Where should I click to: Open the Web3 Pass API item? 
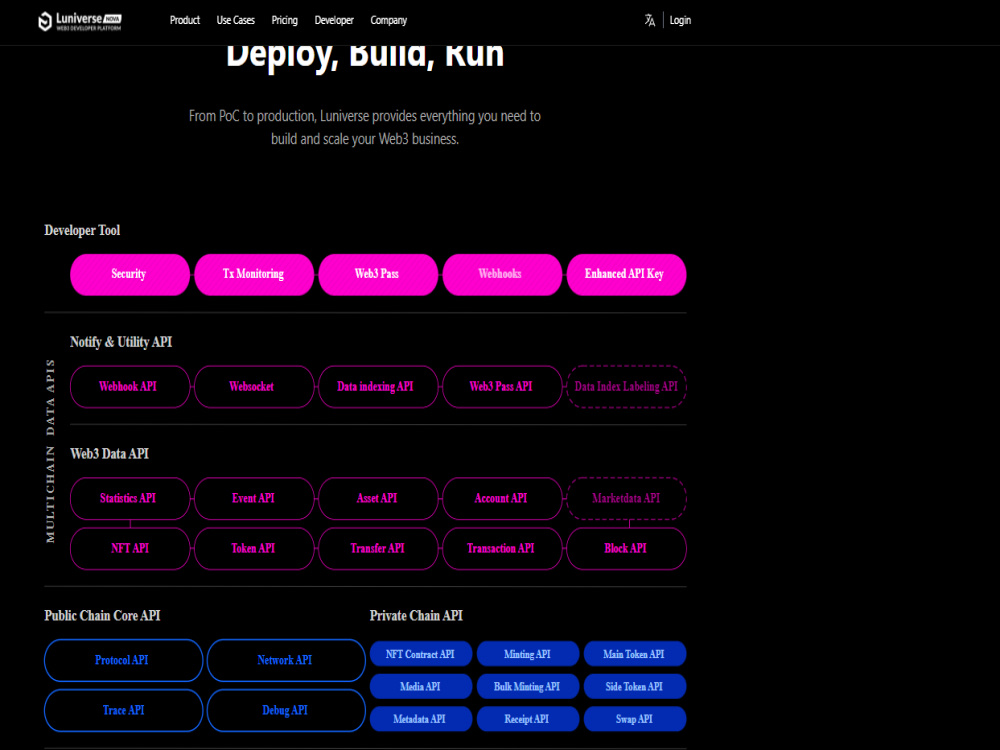502,386
